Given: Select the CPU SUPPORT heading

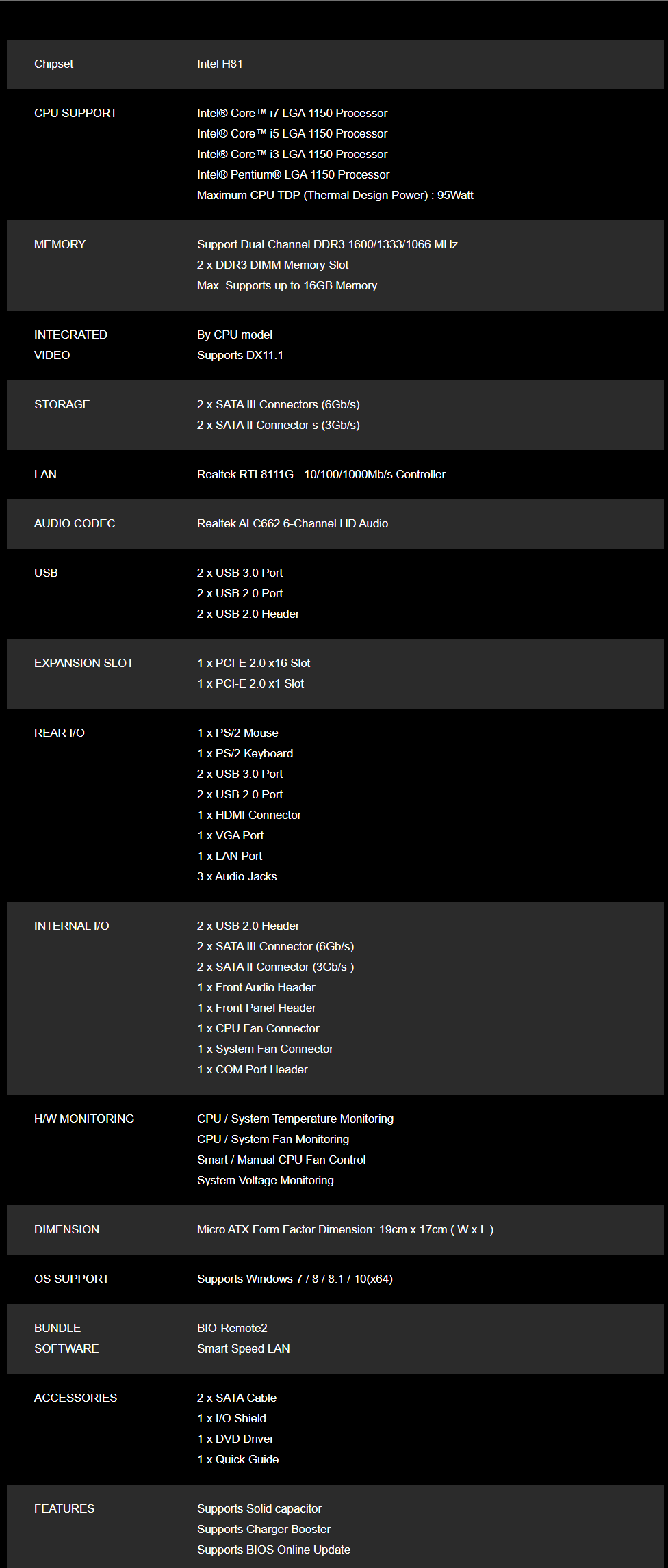Looking at the screenshot, I should click(75, 113).
